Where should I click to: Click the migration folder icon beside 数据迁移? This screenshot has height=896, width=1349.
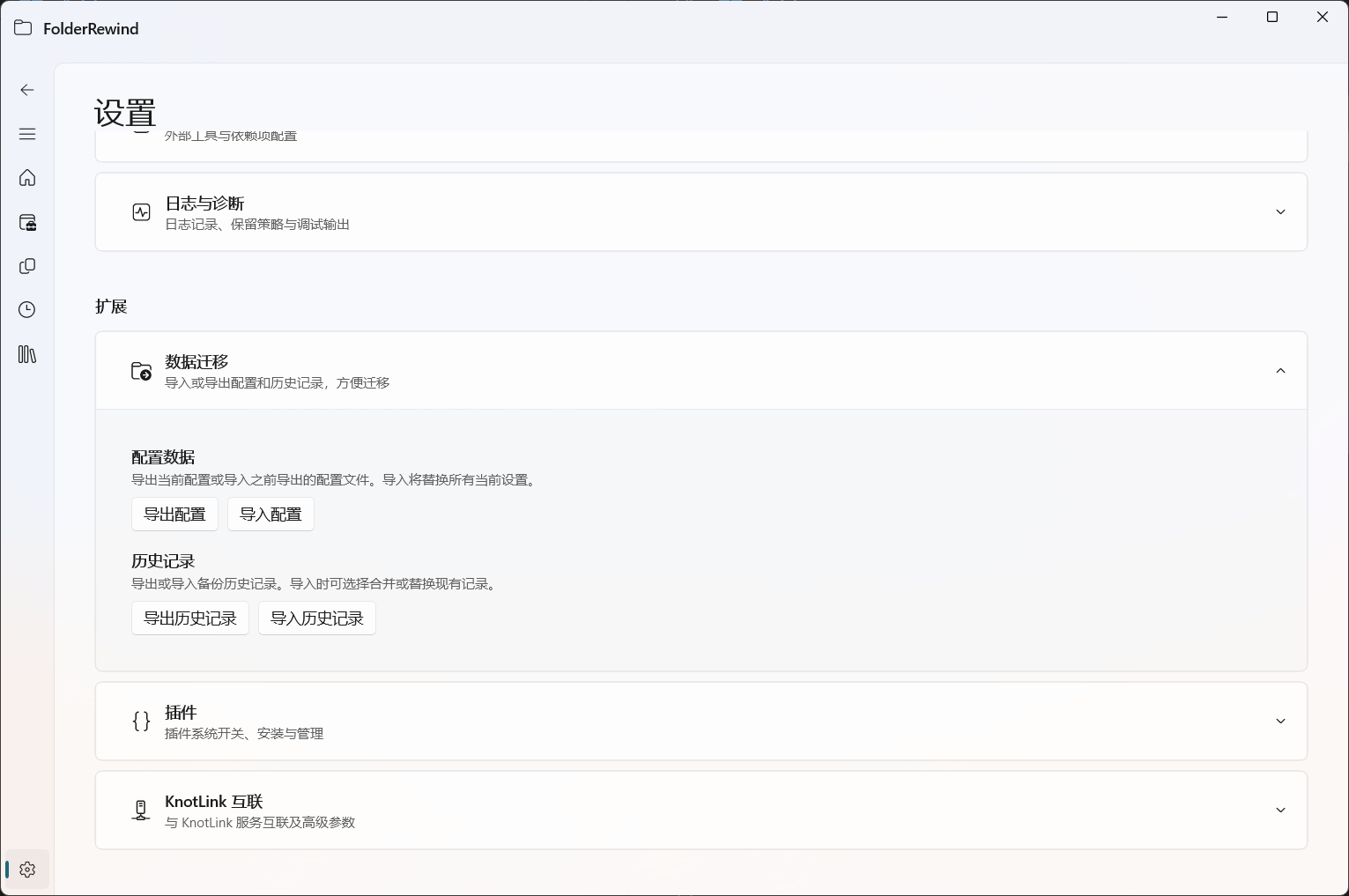tap(141, 371)
